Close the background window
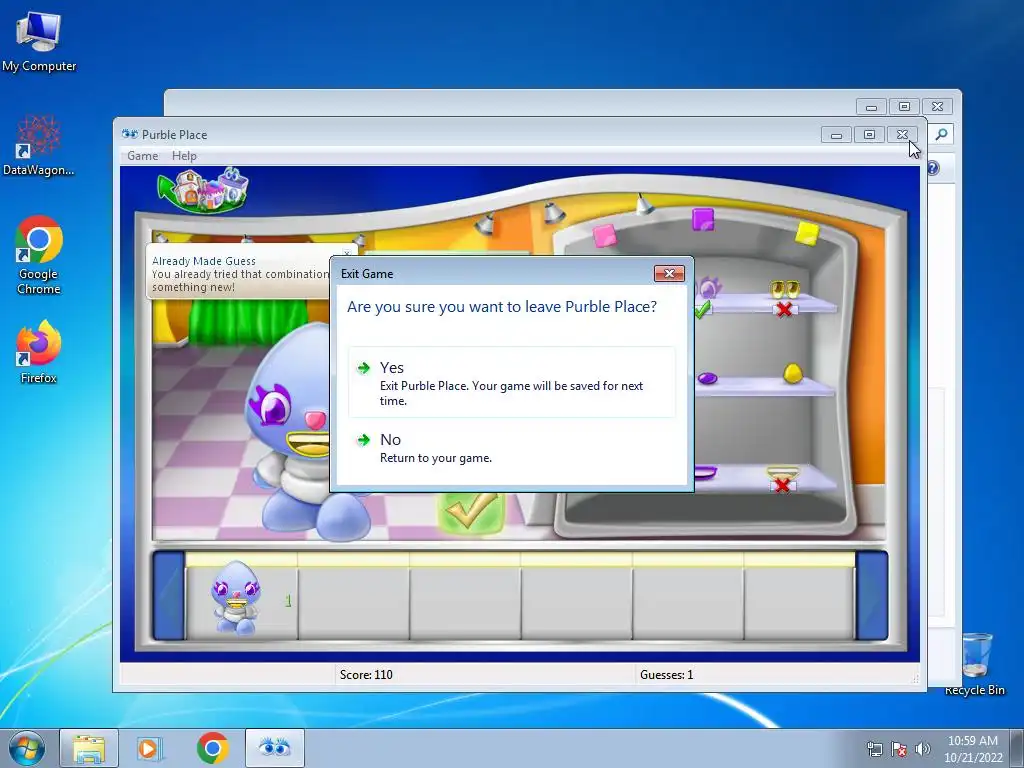 [937, 106]
